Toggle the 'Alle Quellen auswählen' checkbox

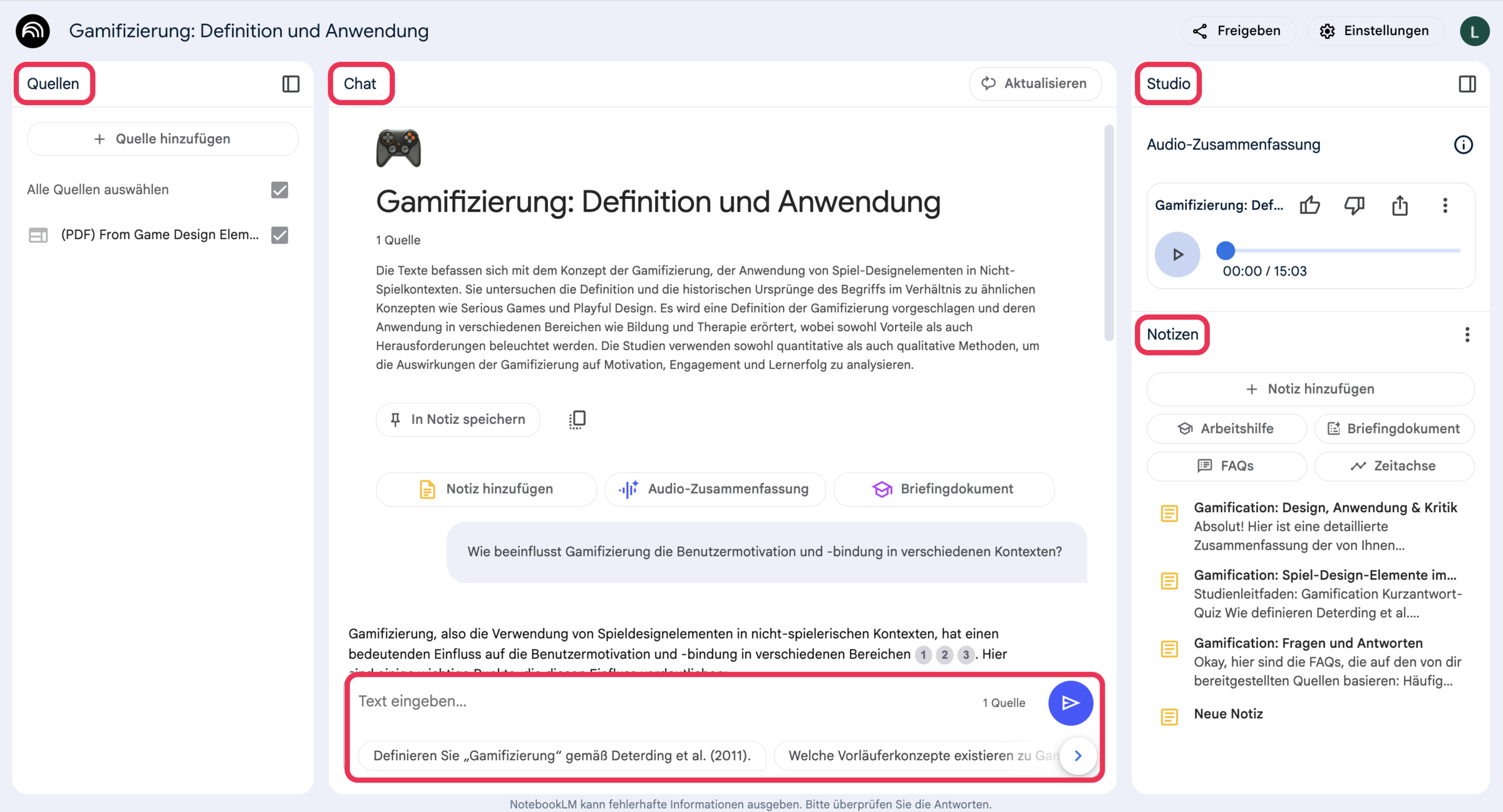pos(280,190)
